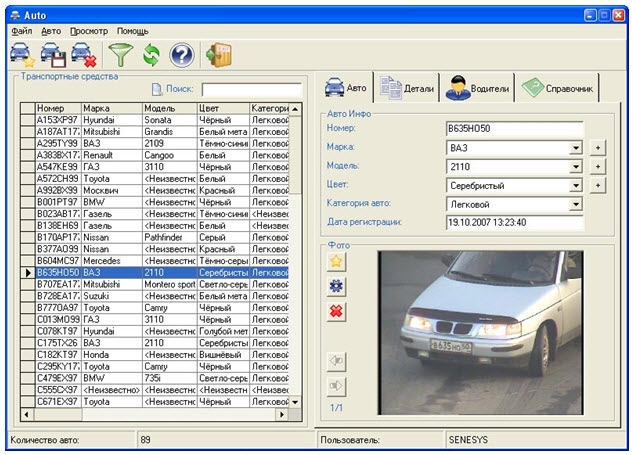Open the Справочник tab
Viewport: 633px width, 455px height.
point(557,88)
